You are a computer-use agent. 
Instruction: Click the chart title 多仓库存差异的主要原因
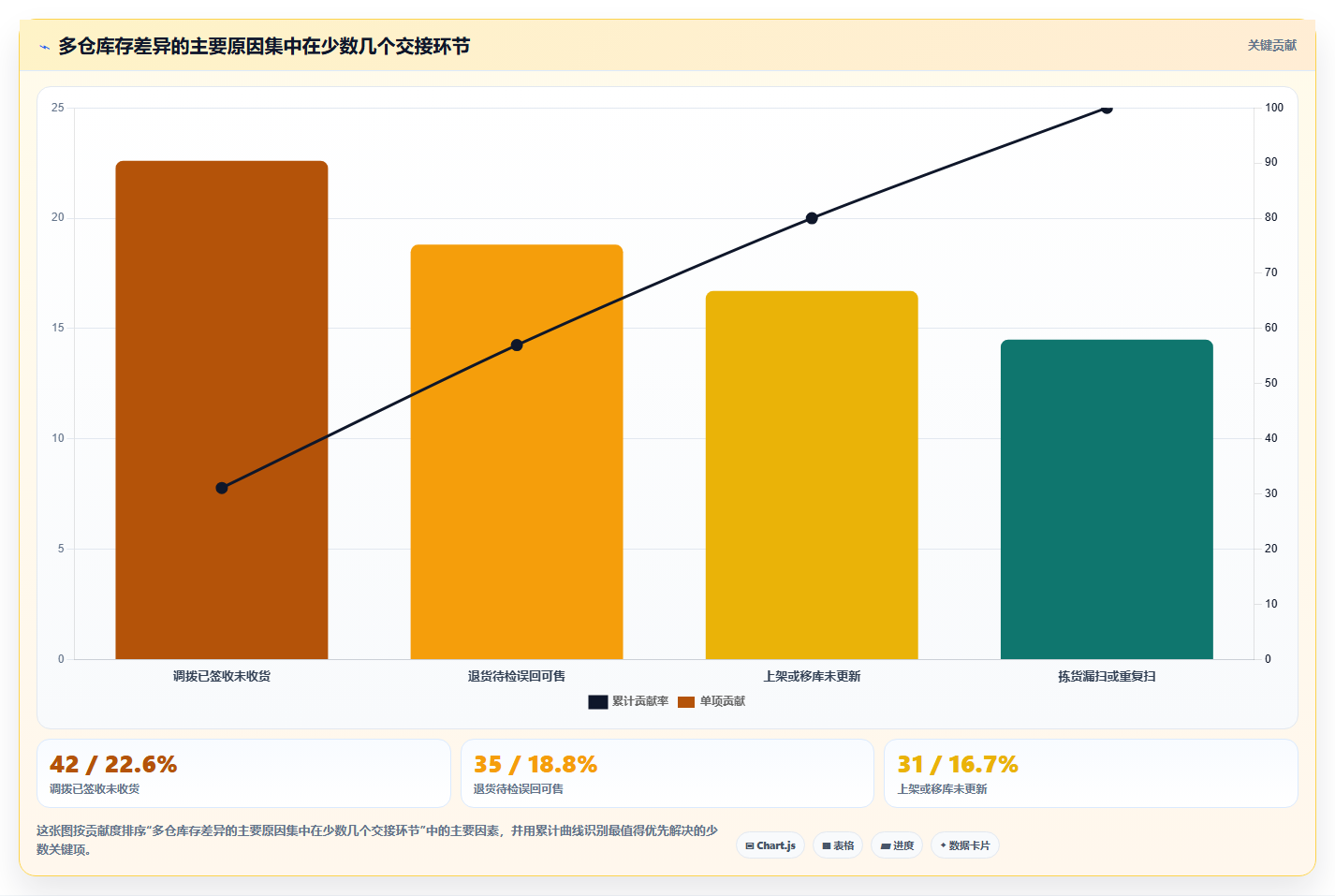pyautogui.click(x=264, y=46)
